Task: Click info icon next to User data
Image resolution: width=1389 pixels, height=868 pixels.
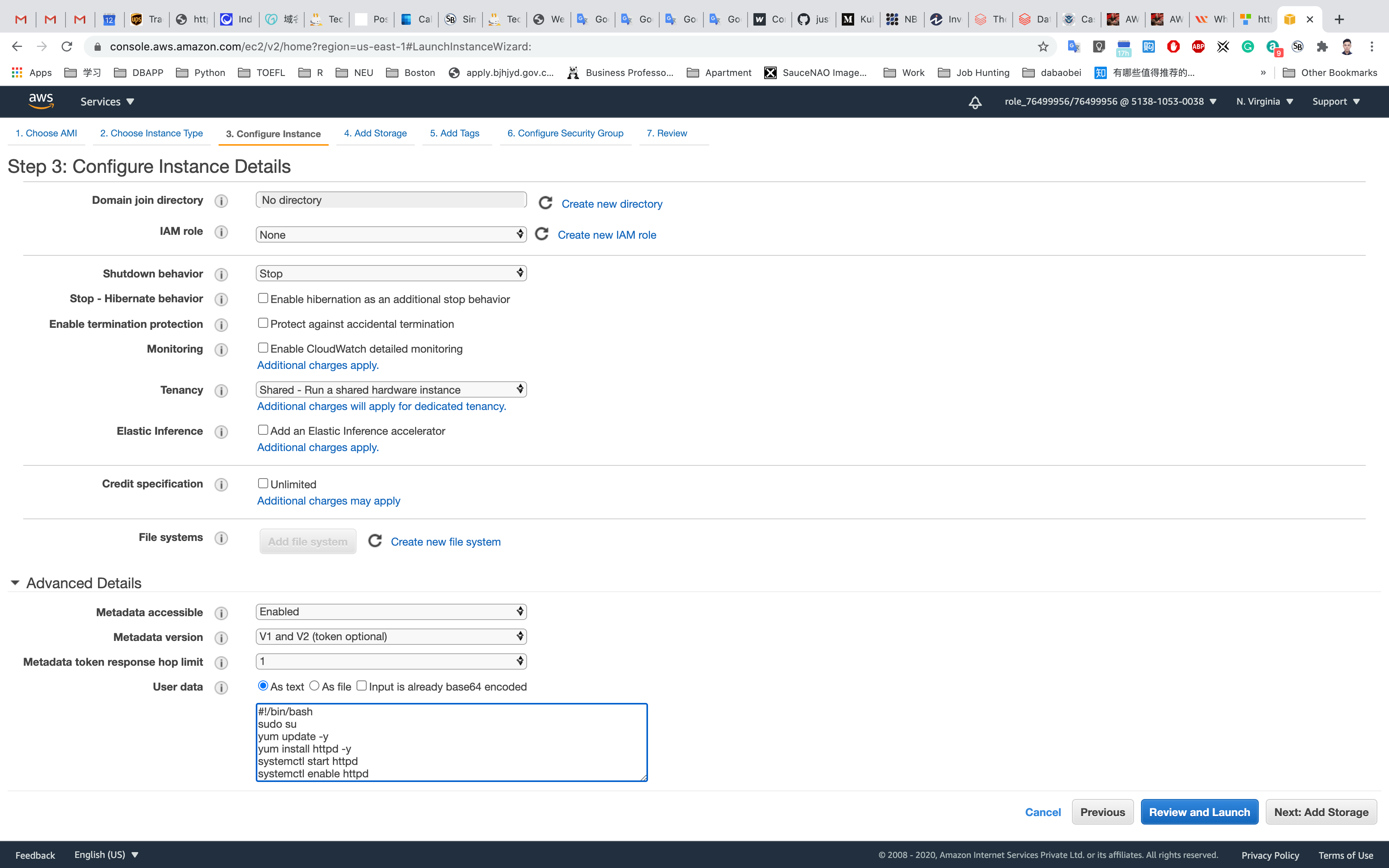Action: pyautogui.click(x=221, y=687)
